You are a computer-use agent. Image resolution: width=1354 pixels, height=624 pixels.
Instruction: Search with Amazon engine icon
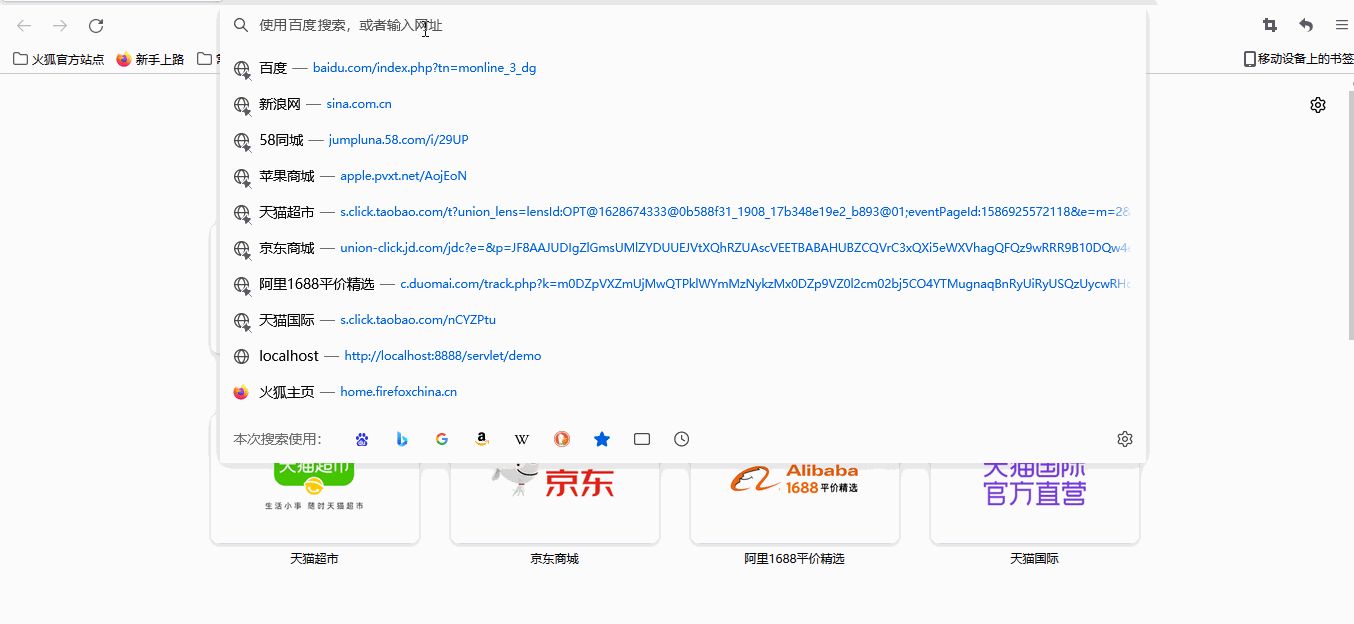click(x=482, y=439)
